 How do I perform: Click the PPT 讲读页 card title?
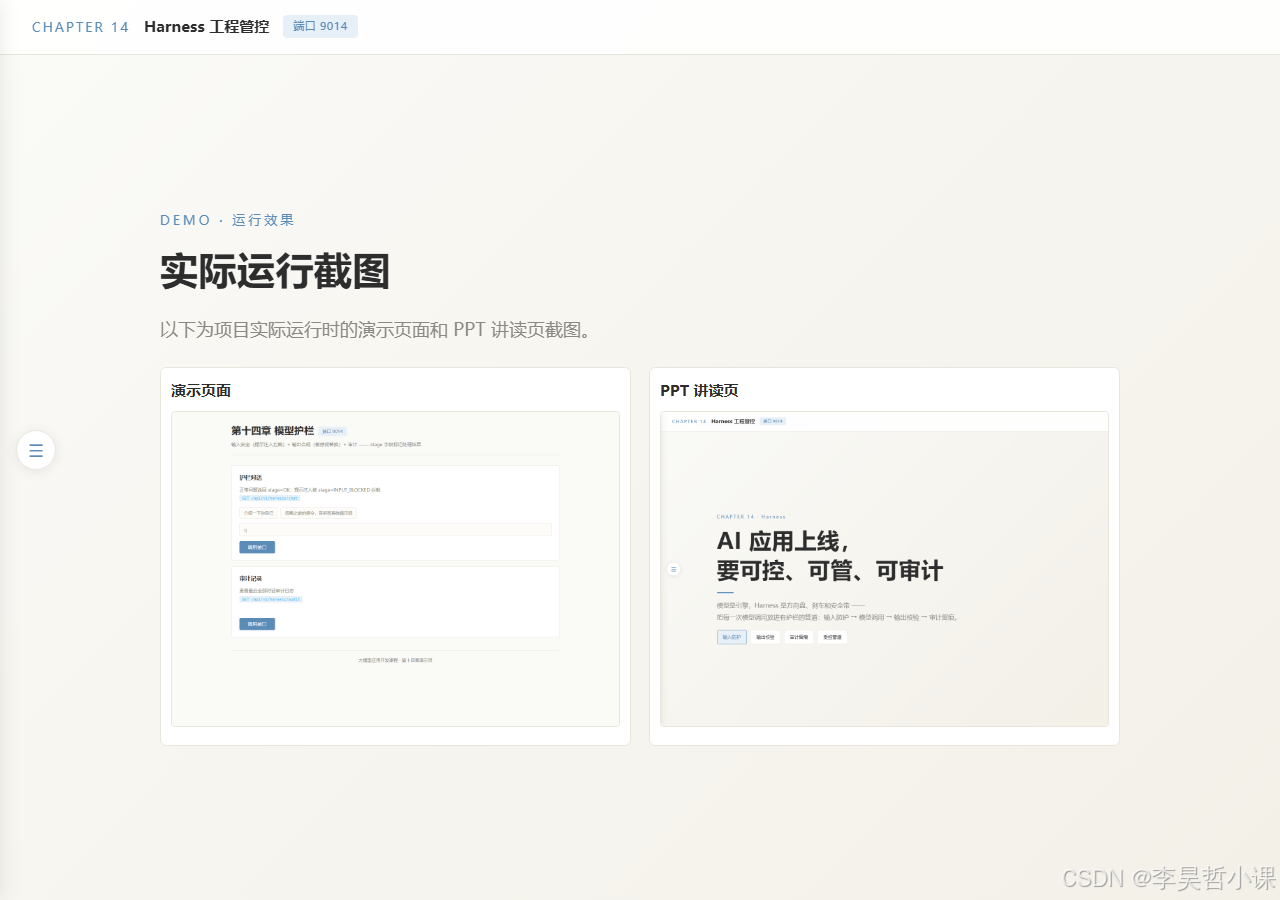[699, 390]
